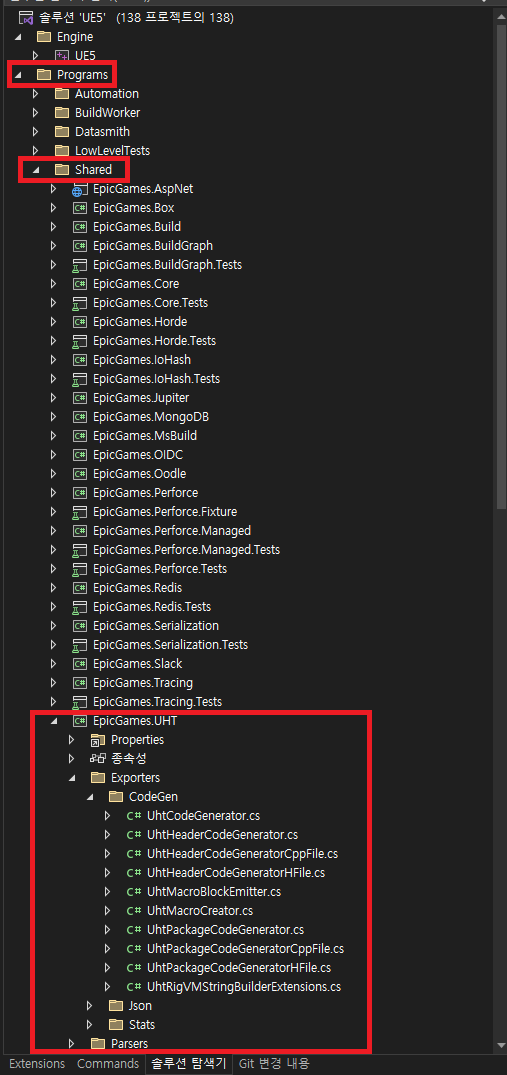Click the Parsers folder icon
507x1075 pixels.
click(x=98, y=1043)
